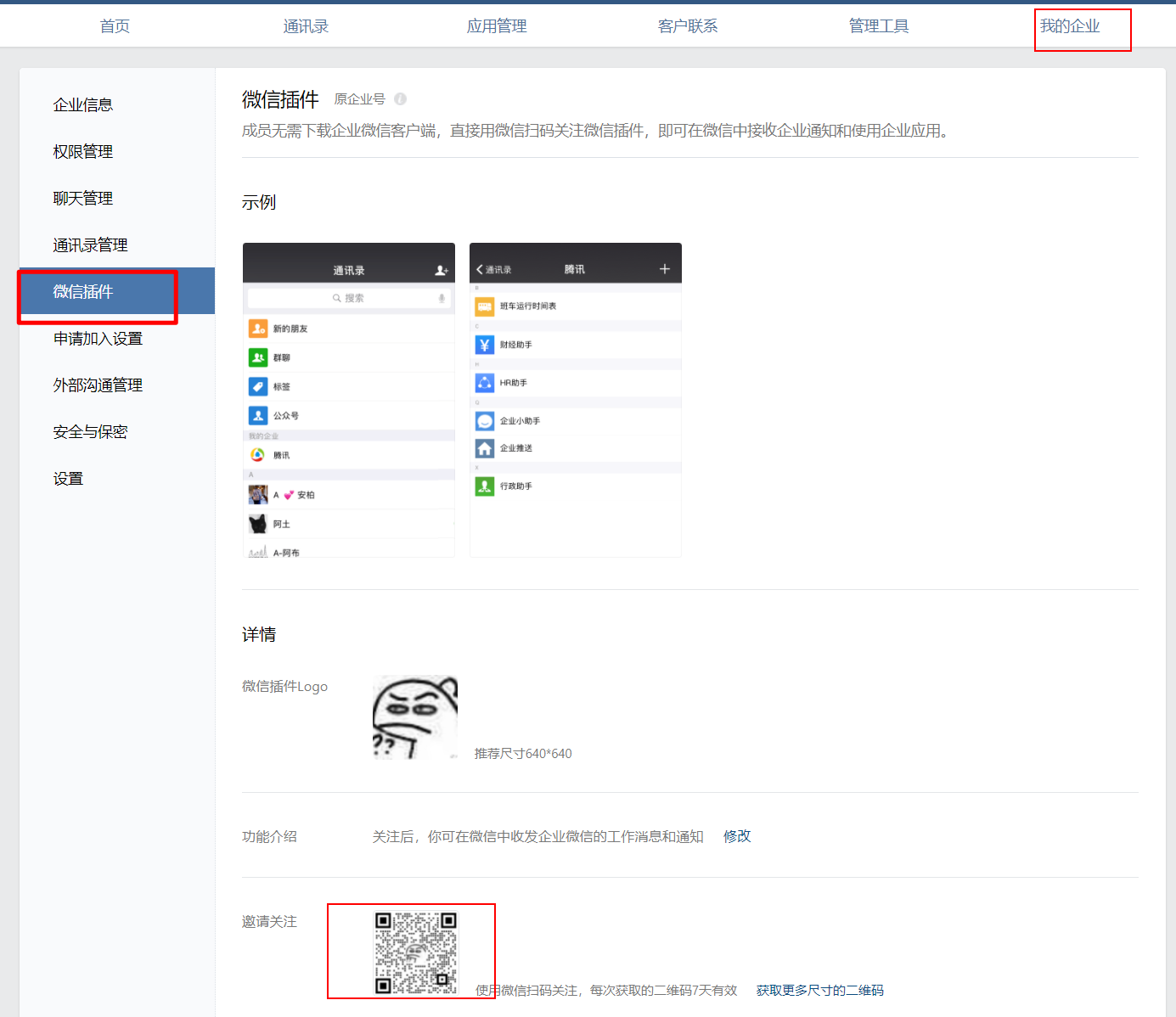
Task: Click the 新的朋友 icon in the example
Action: [258, 329]
